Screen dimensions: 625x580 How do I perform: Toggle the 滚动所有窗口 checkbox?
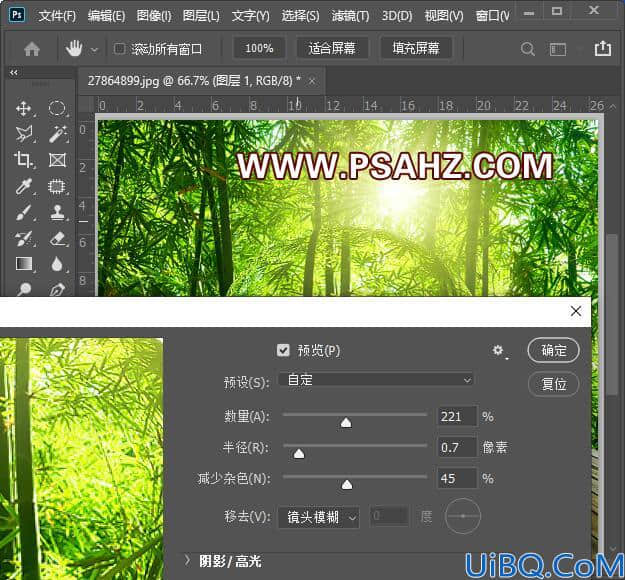tap(119, 49)
